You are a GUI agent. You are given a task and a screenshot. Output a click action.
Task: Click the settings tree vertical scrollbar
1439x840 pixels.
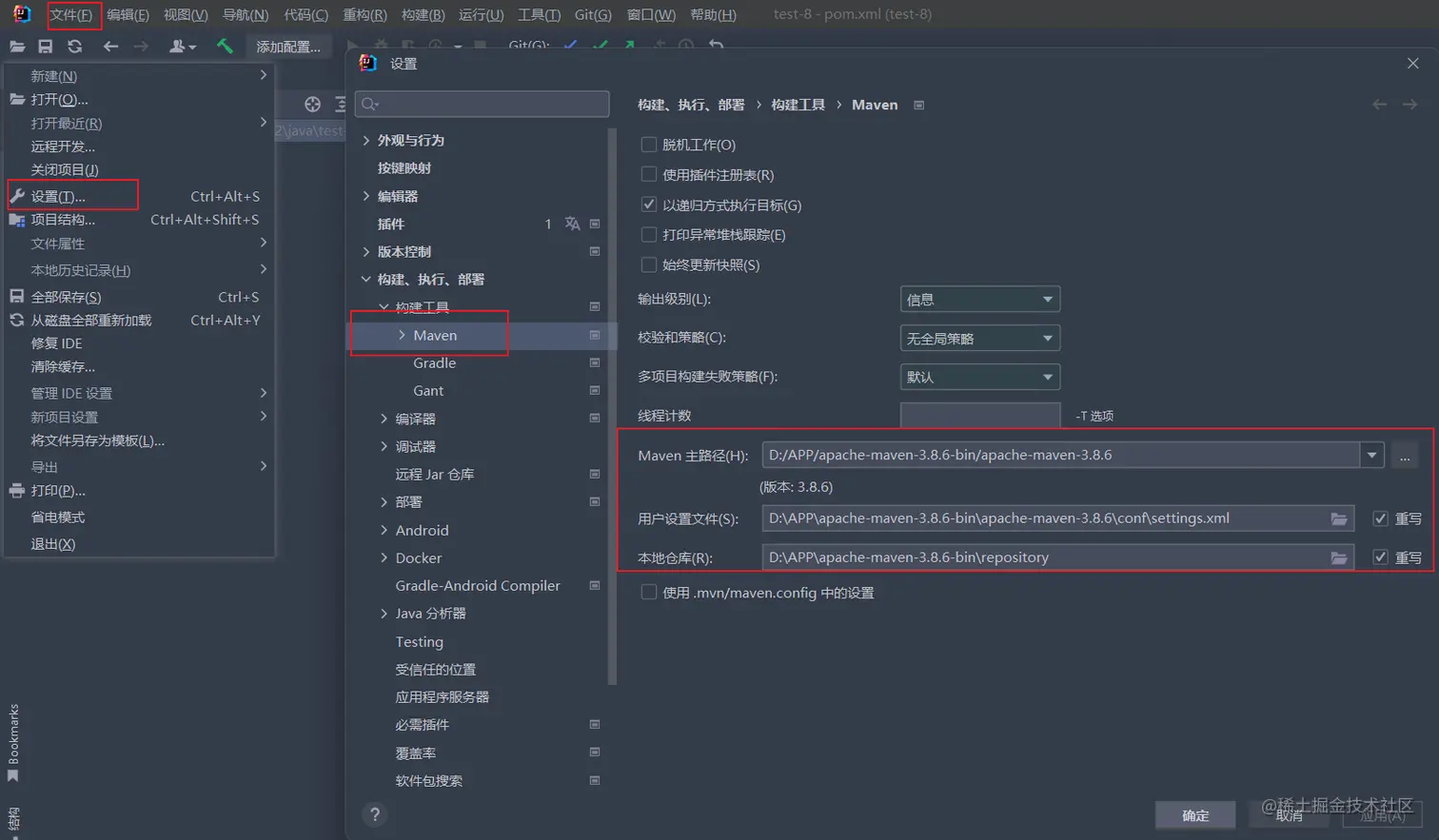click(x=612, y=404)
